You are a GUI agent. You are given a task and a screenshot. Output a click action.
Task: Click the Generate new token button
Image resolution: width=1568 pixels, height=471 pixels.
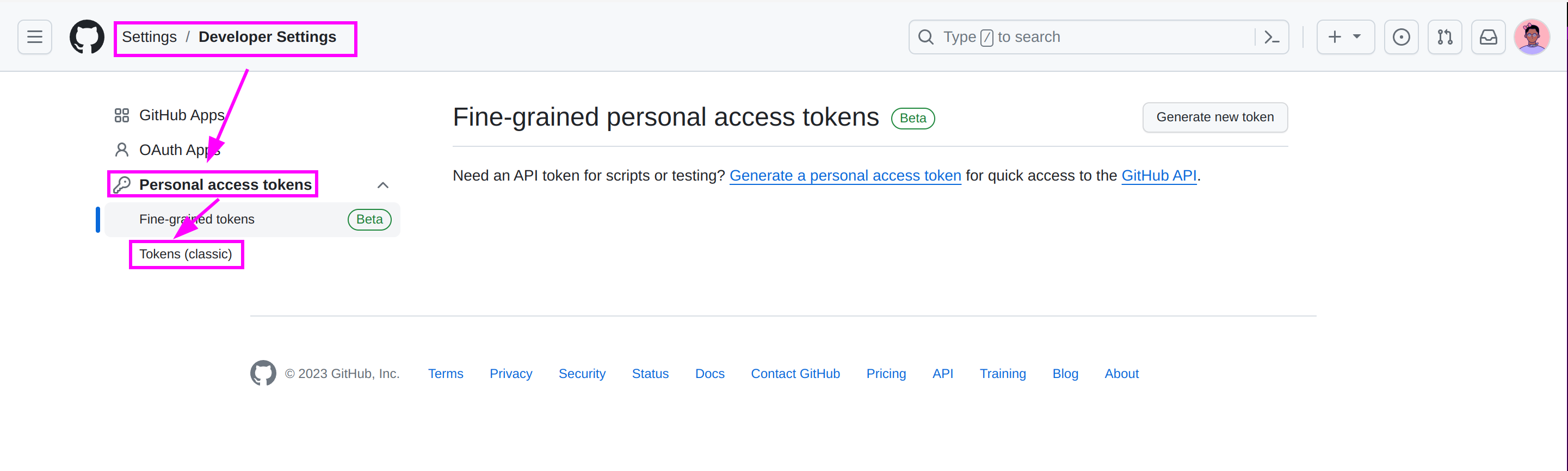point(1214,117)
